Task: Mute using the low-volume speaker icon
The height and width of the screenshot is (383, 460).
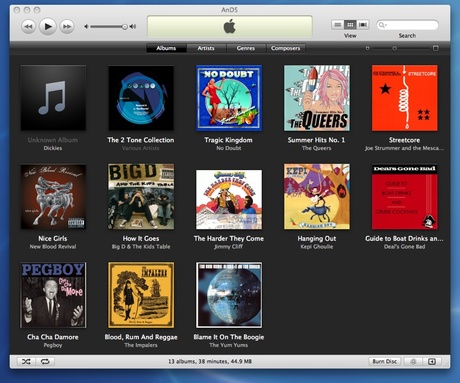Action: pos(86,26)
